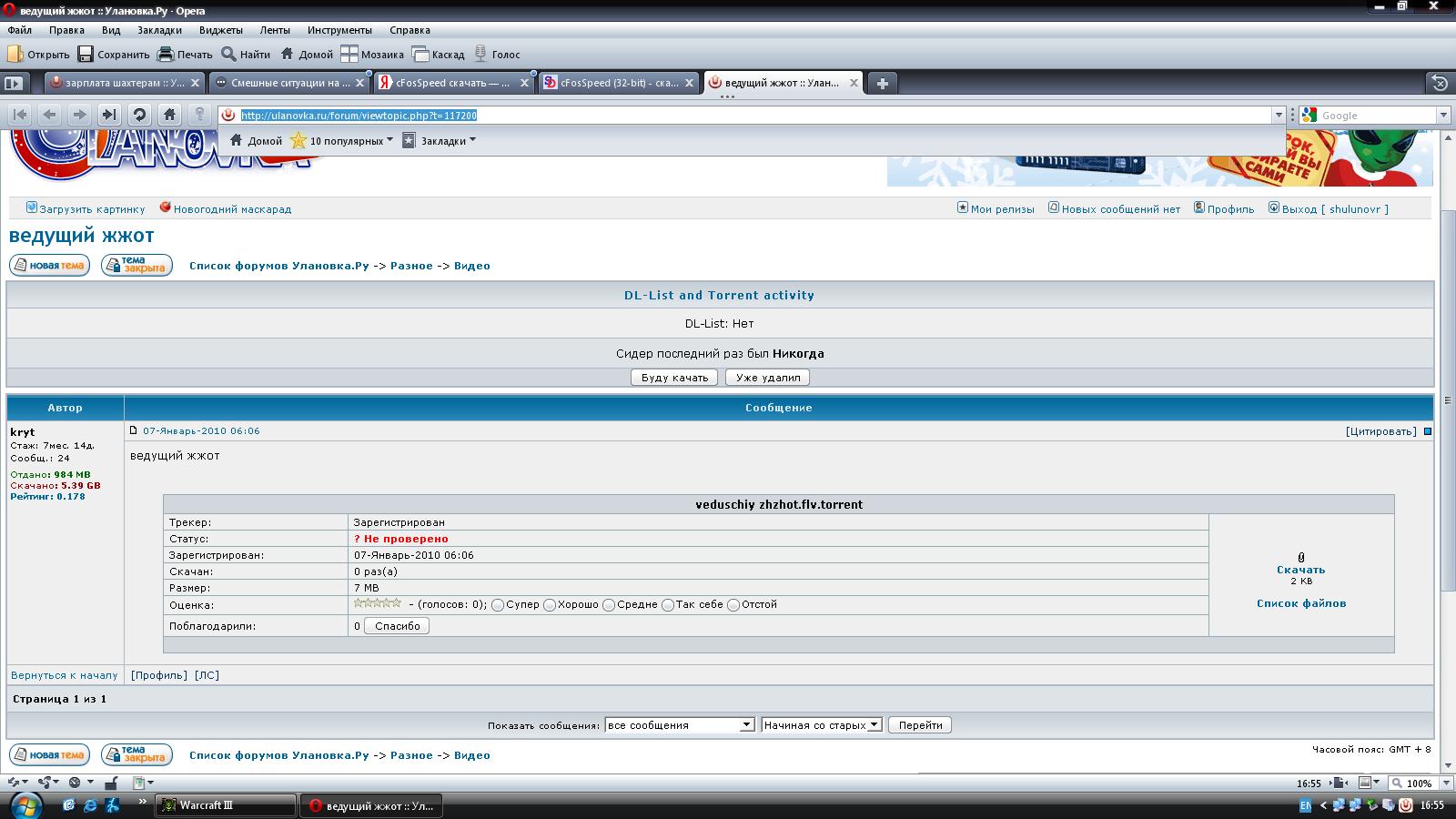Click the Rewind navigation button
This screenshot has width=1456, height=819.
point(20,115)
